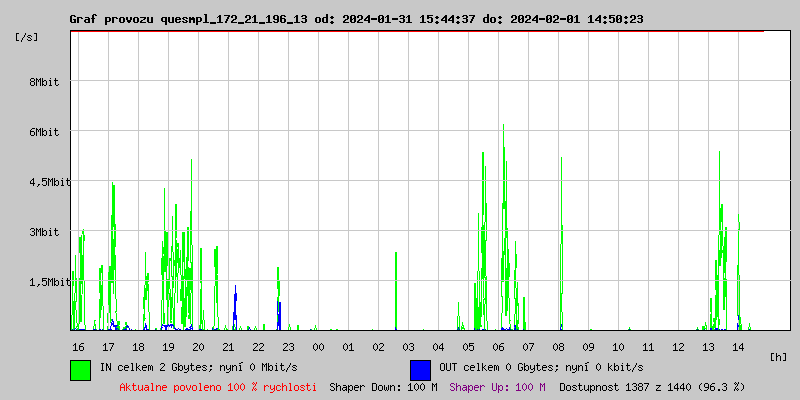The height and width of the screenshot is (400, 800).
Task: Select the 16 hour label on x-axis
Action: 78,346
